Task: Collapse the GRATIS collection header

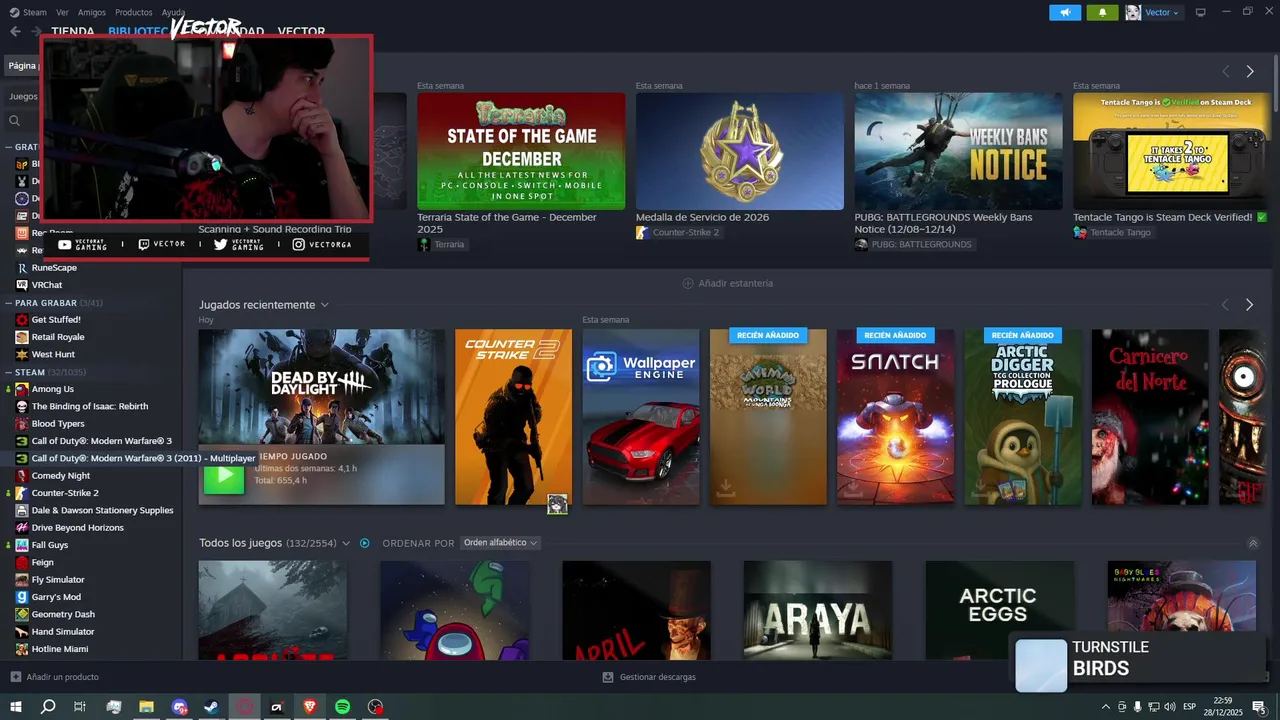Action: (x=8, y=147)
